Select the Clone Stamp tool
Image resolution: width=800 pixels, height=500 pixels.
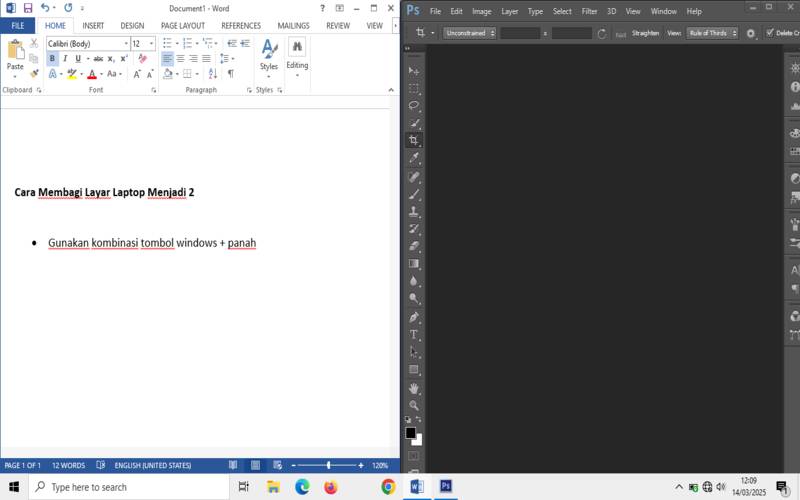pos(414,211)
